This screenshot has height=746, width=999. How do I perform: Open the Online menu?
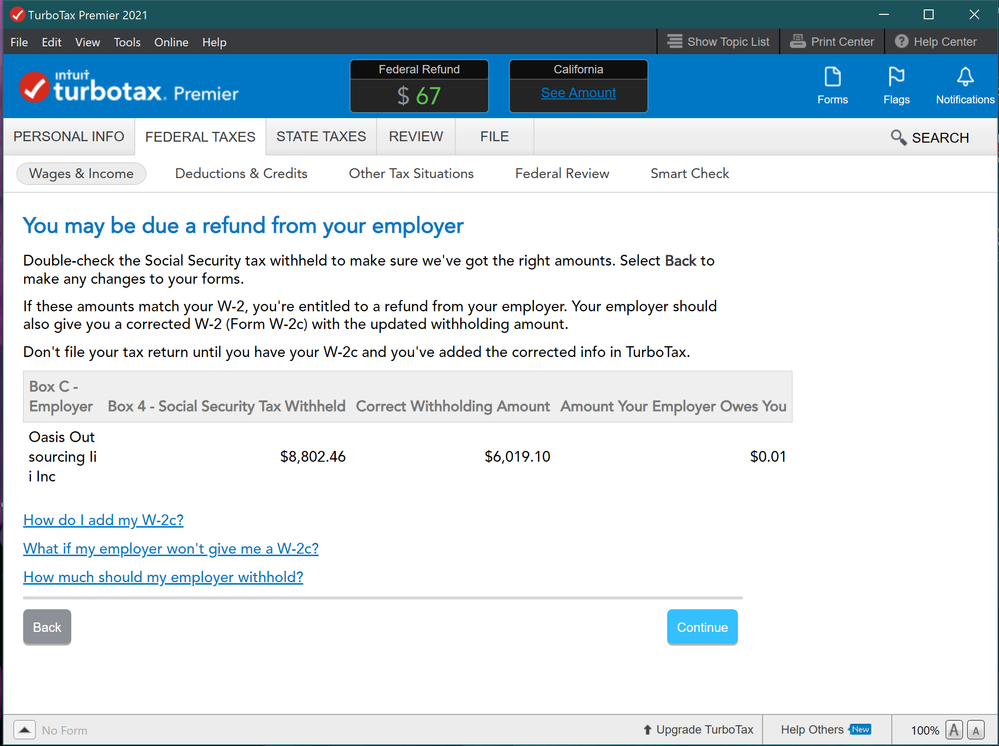pos(171,42)
